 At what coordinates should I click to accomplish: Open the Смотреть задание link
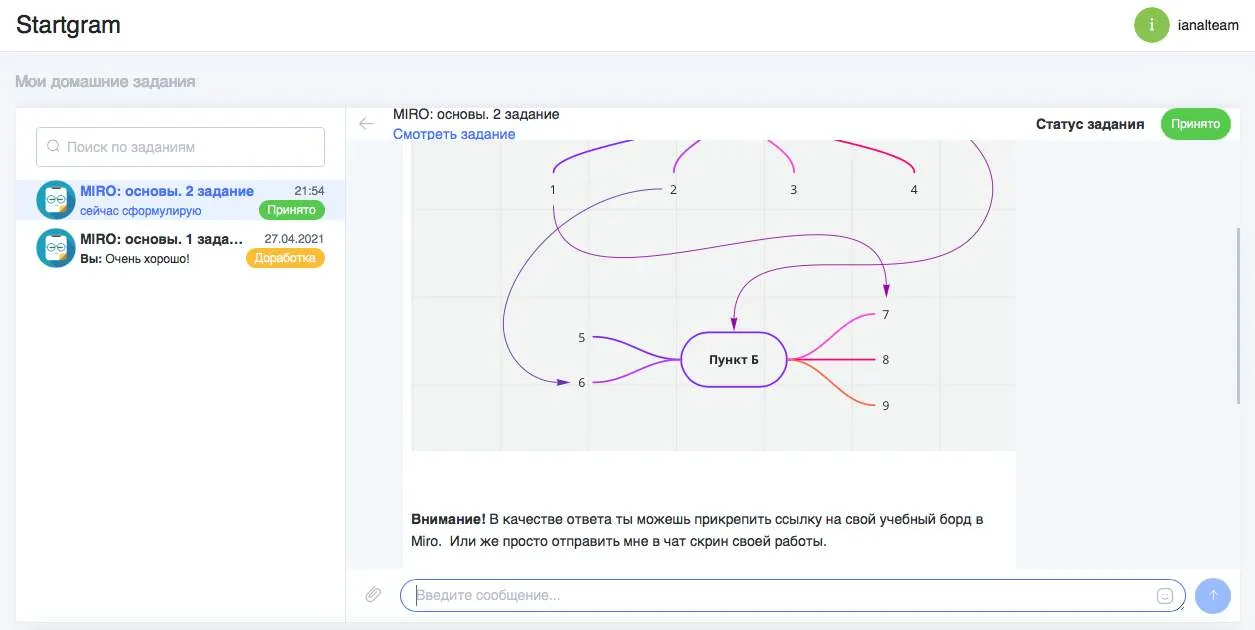pos(454,134)
